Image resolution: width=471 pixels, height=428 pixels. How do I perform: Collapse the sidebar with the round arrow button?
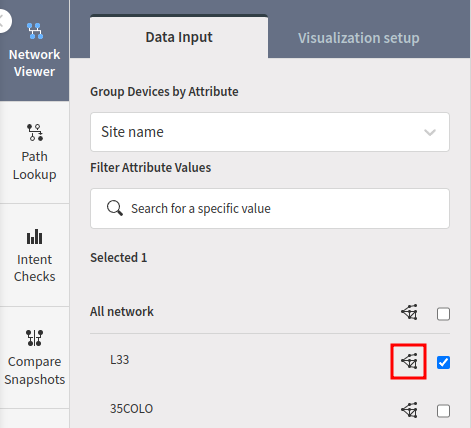(3, 21)
